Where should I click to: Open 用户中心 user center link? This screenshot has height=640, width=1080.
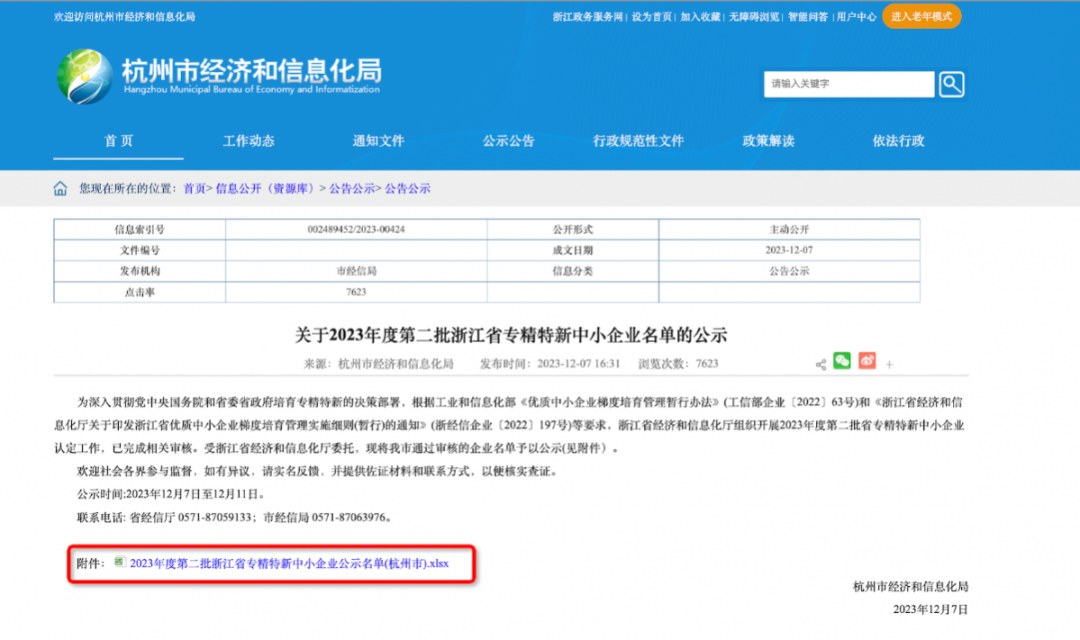(x=856, y=17)
